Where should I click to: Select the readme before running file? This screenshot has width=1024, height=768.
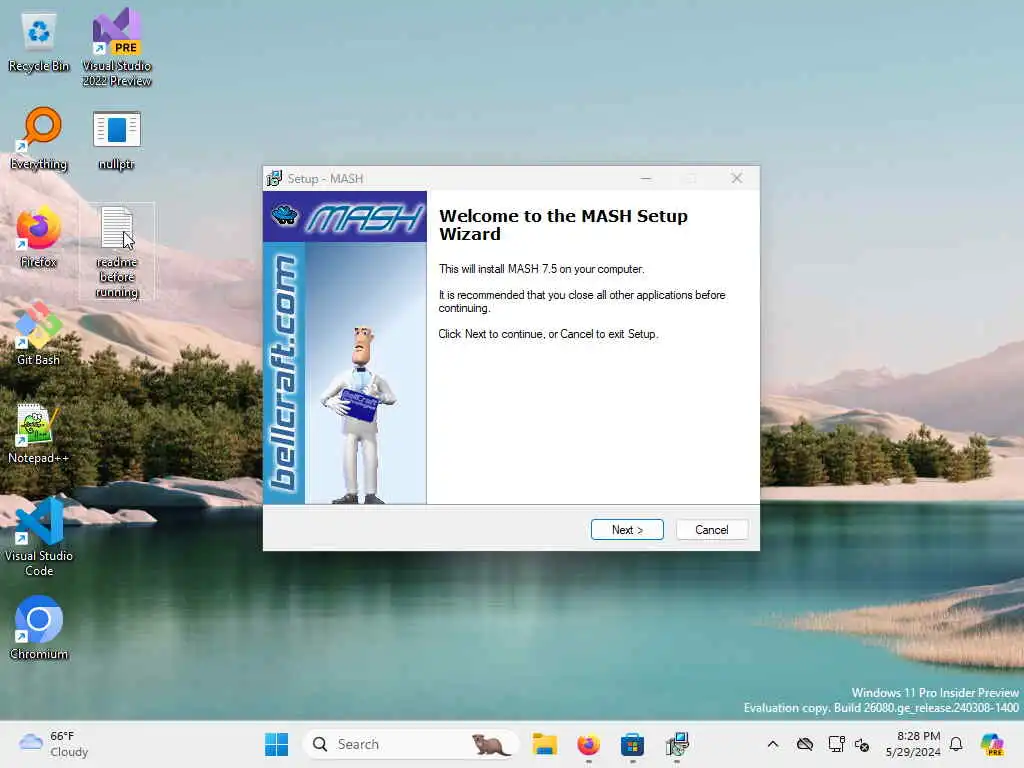click(x=117, y=252)
